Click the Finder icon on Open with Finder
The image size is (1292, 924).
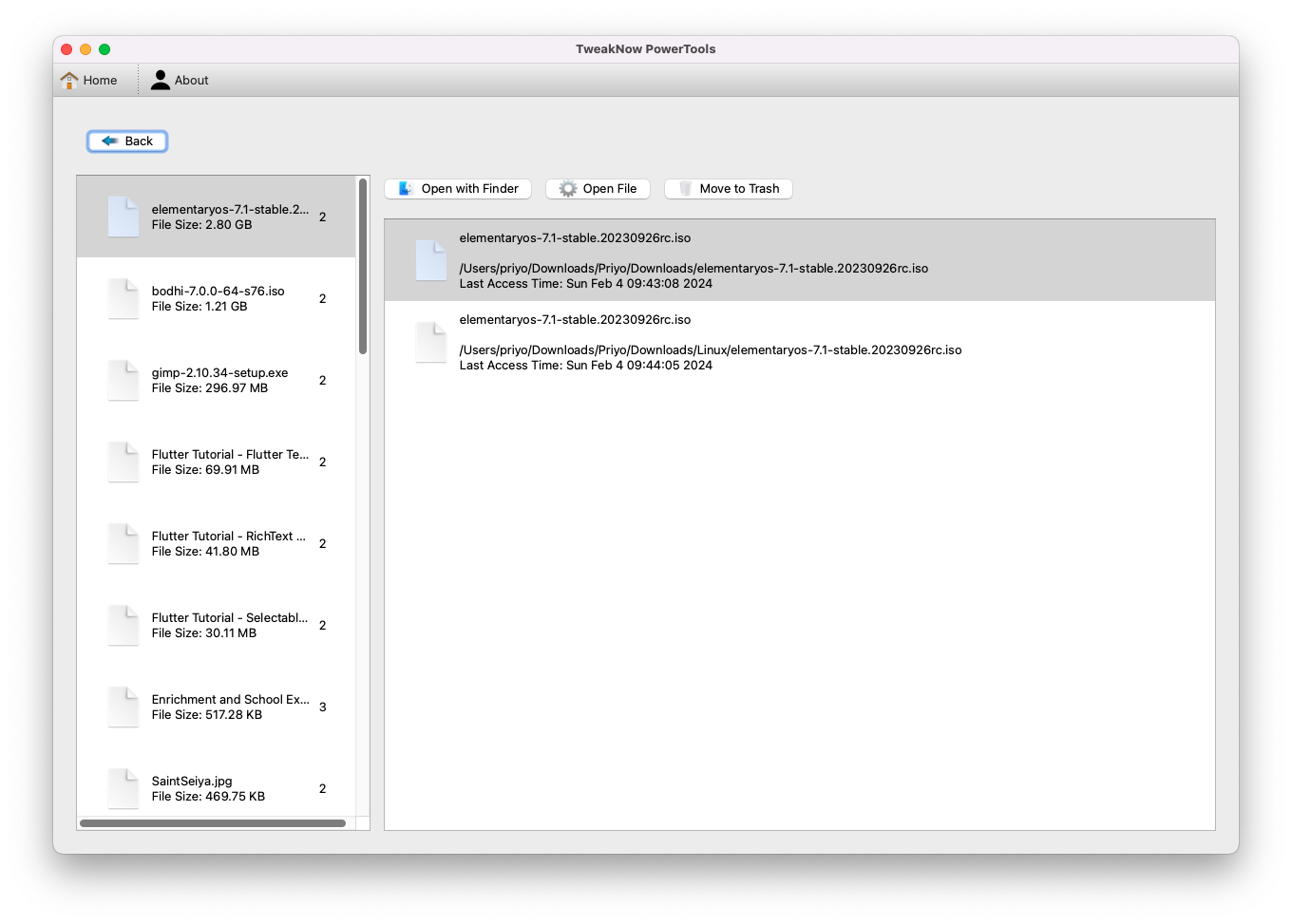404,188
